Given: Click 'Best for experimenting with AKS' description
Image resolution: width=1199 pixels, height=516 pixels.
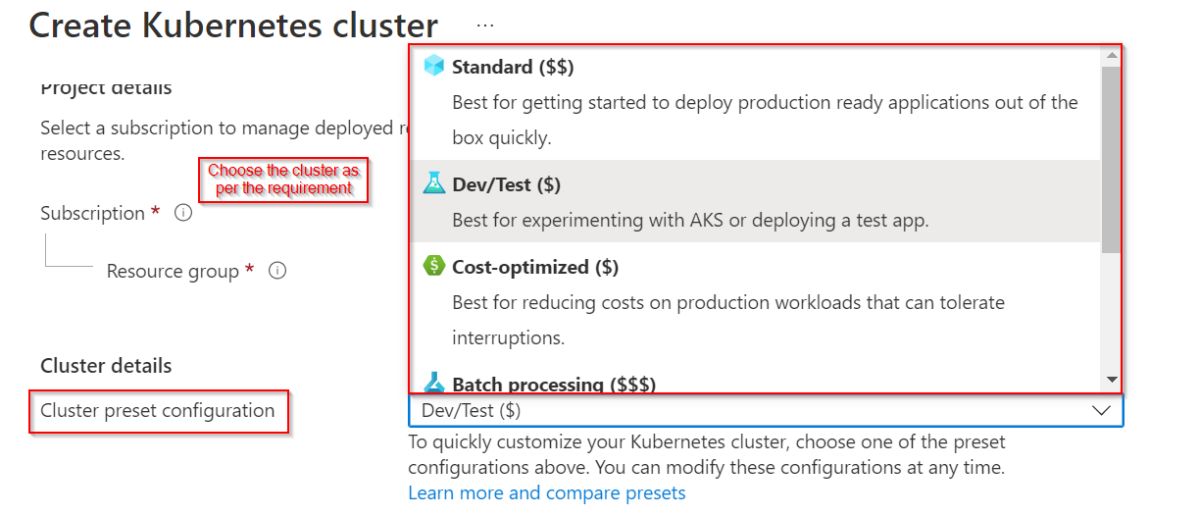Looking at the screenshot, I should coord(690,220).
